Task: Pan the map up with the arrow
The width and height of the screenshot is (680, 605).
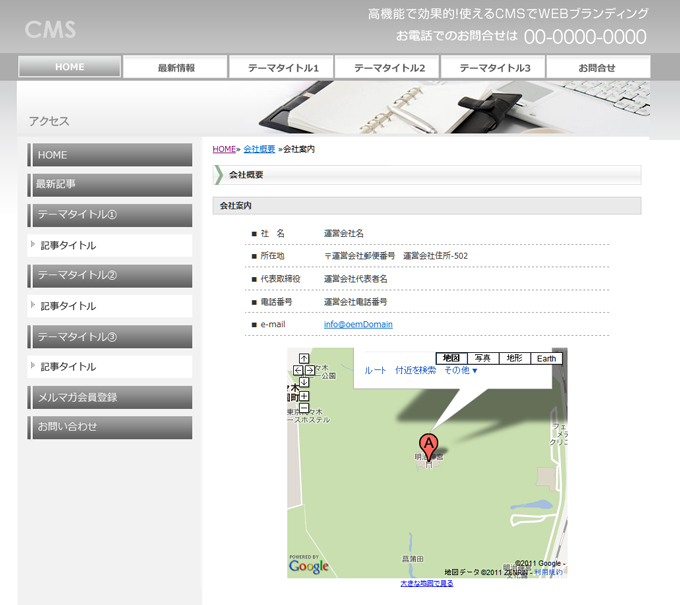Action: [304, 359]
